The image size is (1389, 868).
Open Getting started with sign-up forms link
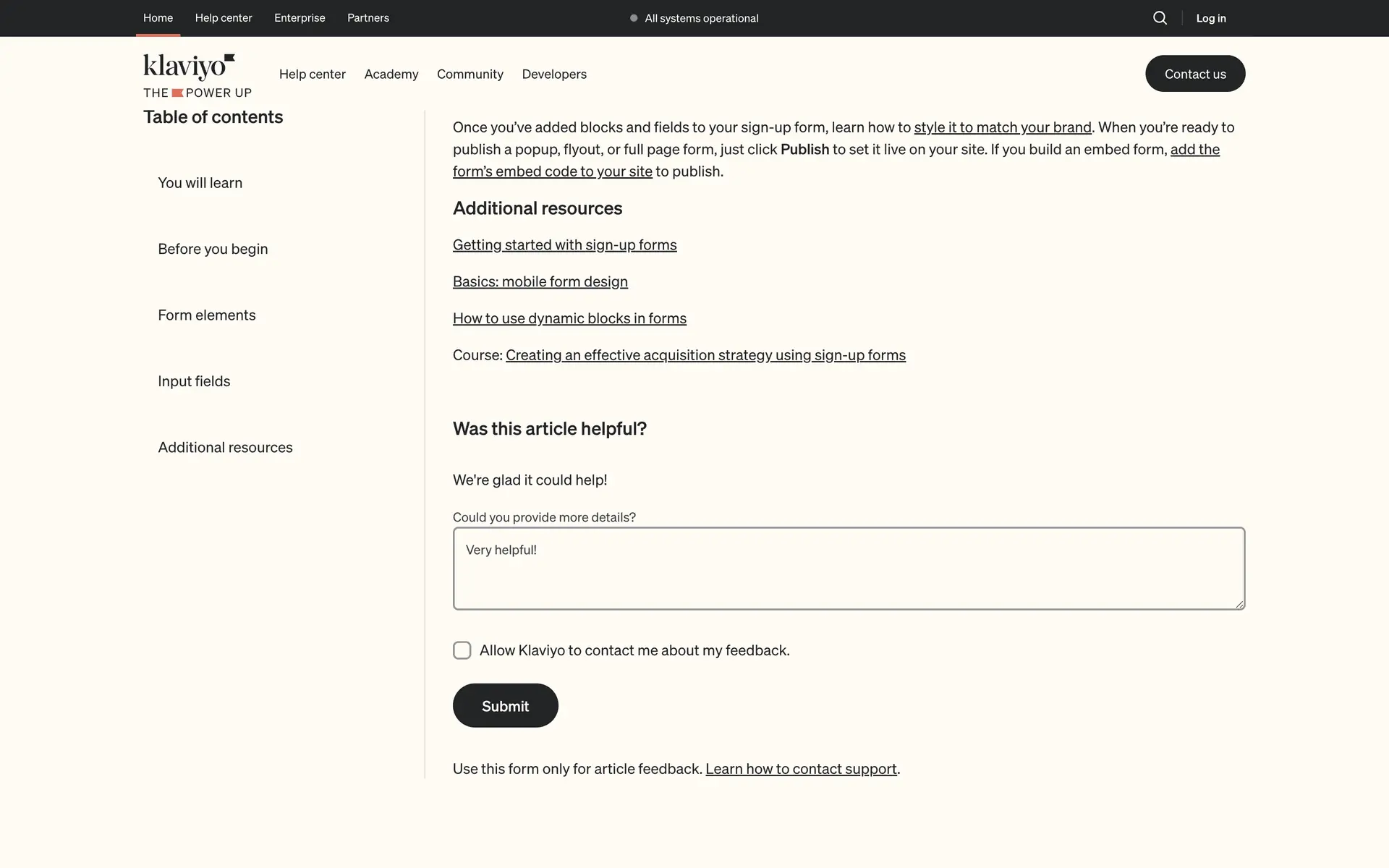click(x=564, y=245)
